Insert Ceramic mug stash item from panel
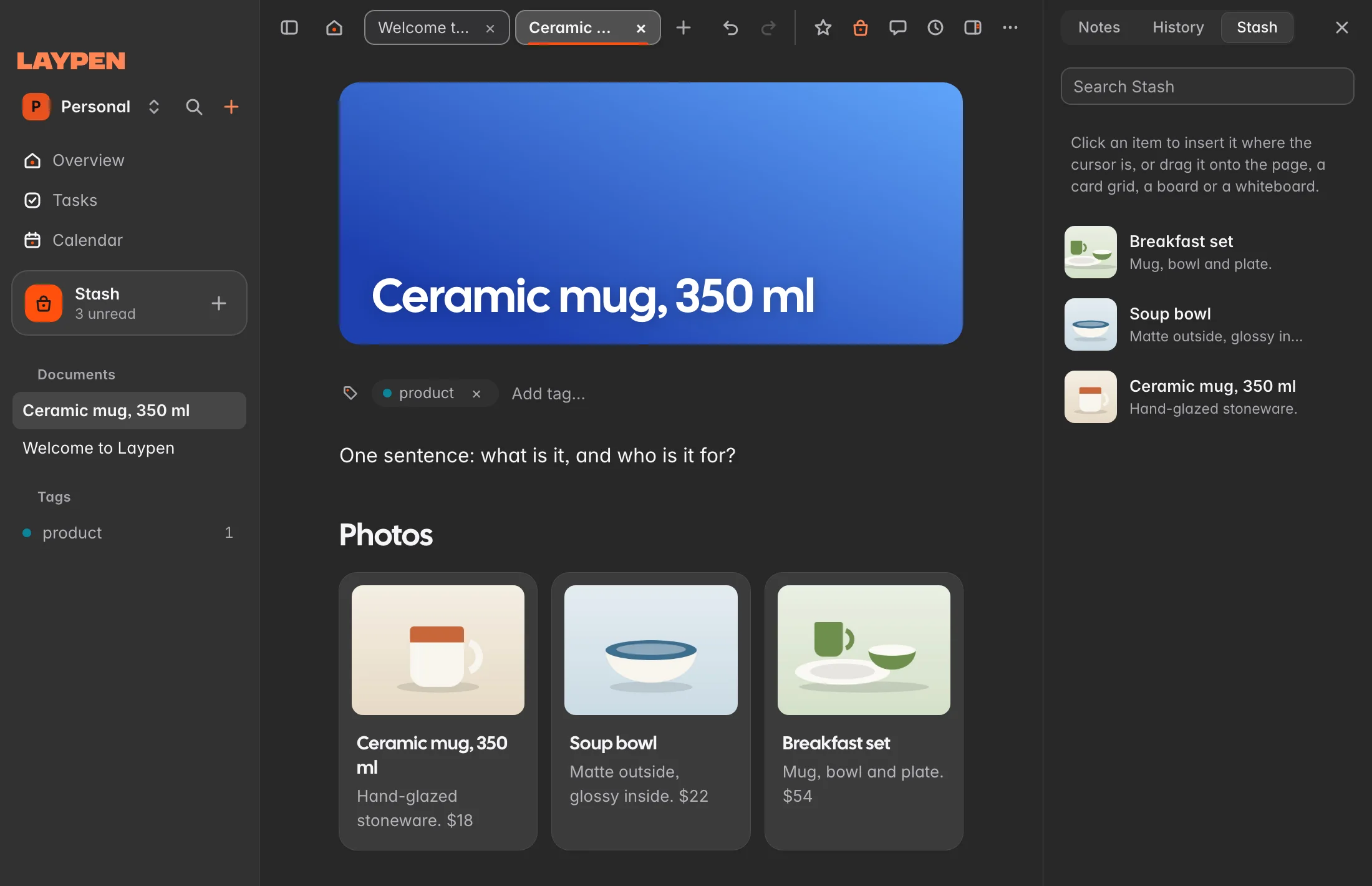The width and height of the screenshot is (1372, 886). click(x=1207, y=397)
